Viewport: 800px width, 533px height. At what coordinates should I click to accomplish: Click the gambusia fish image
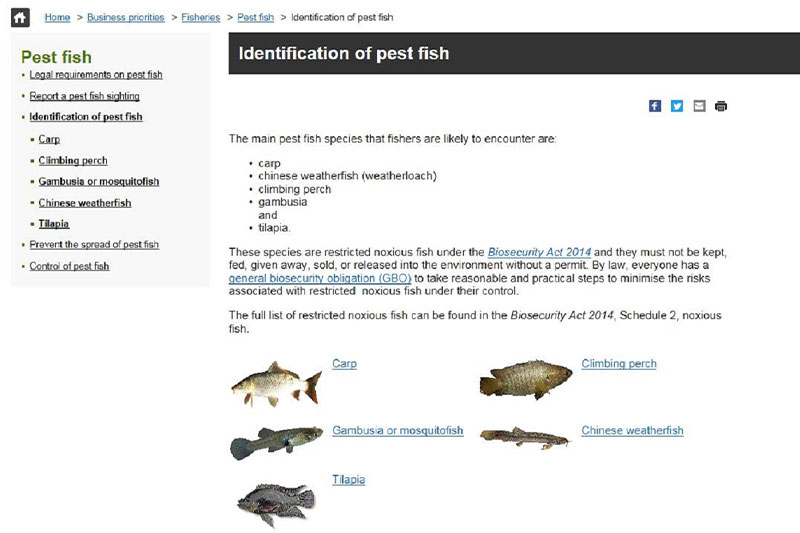click(269, 442)
